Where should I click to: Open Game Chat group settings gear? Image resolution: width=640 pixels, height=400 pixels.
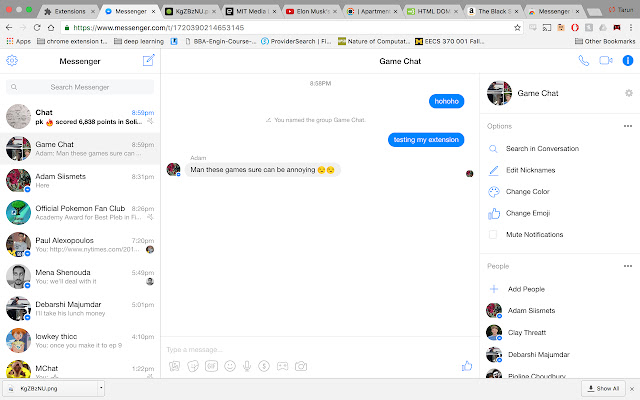click(x=629, y=93)
